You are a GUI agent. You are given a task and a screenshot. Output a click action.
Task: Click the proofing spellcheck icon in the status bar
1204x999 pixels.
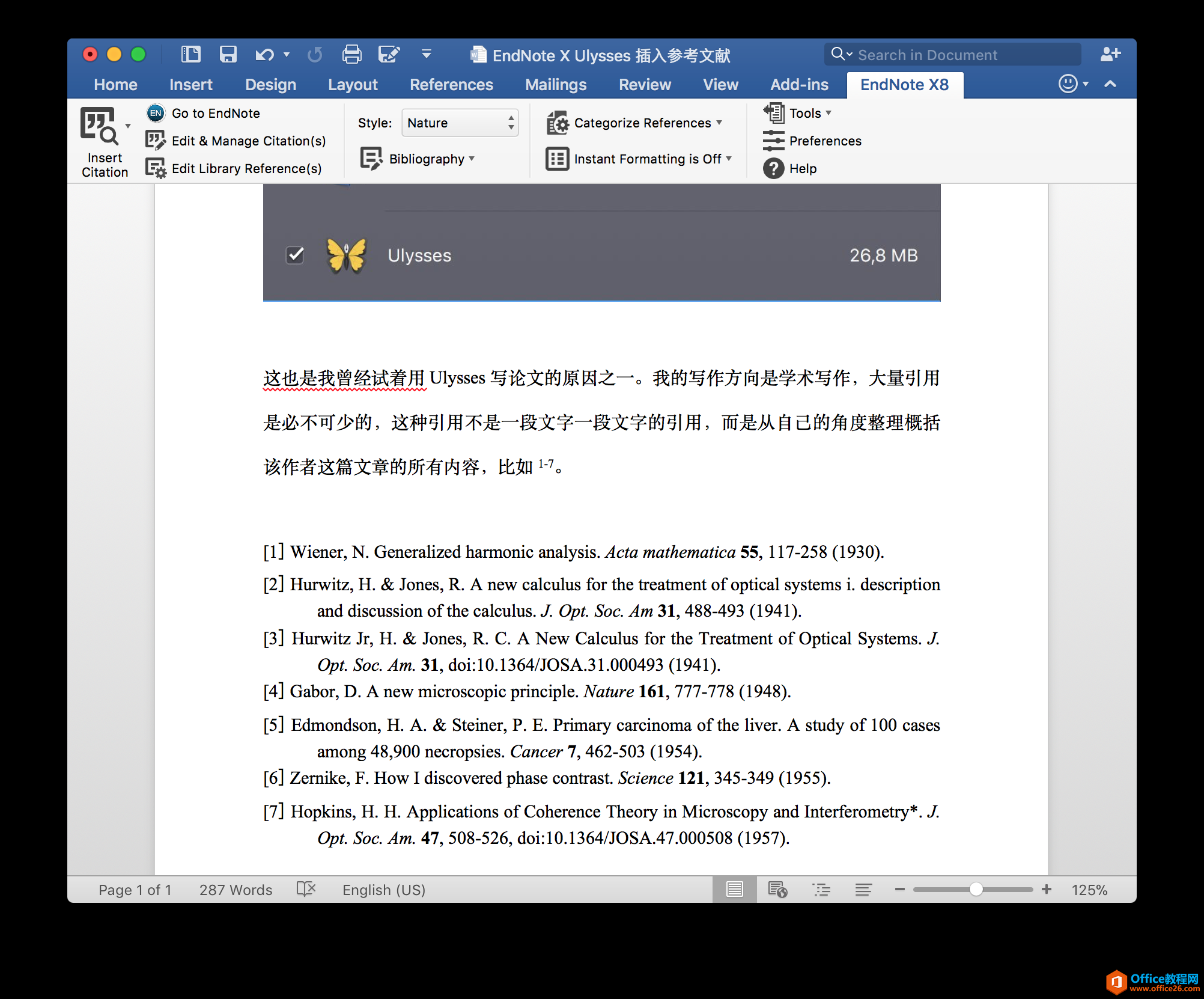[x=306, y=889]
